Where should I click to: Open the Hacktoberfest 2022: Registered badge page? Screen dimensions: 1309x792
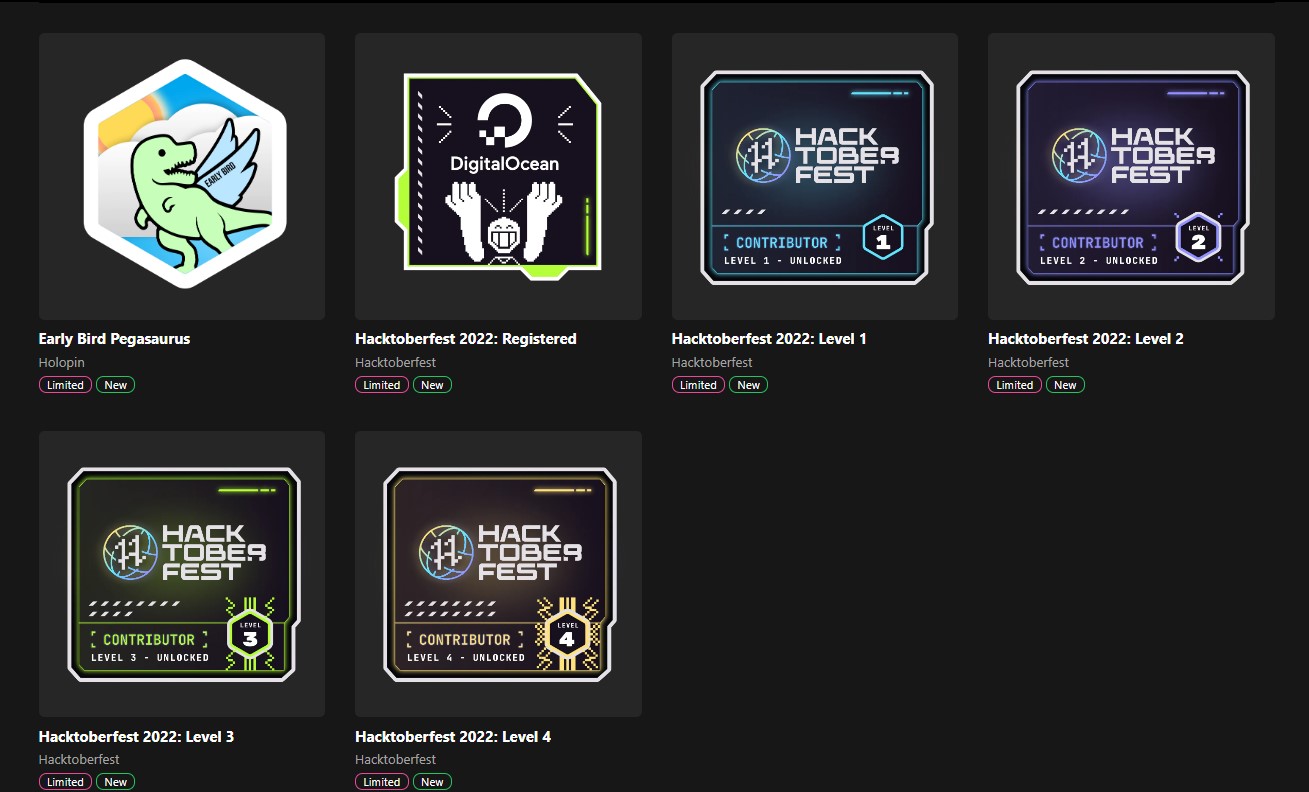pyautogui.click(x=466, y=338)
